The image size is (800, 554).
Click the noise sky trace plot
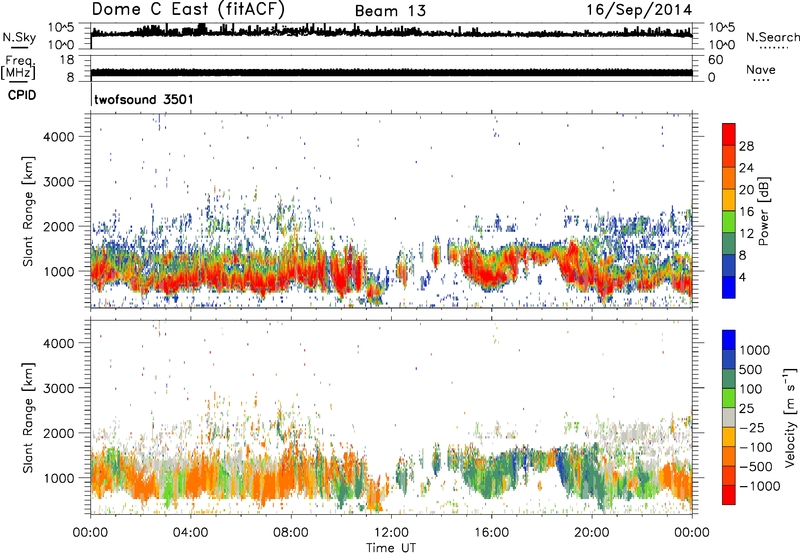pos(391,34)
